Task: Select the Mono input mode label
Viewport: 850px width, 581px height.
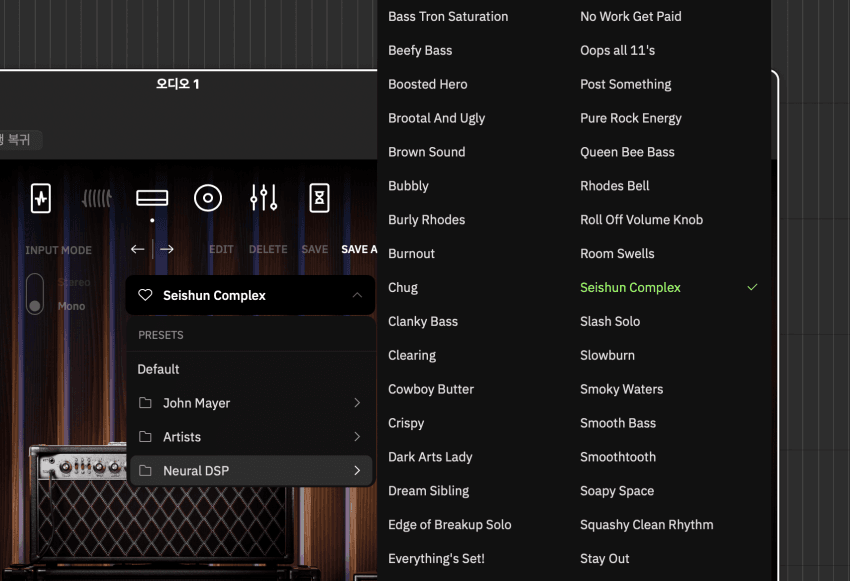Action: coord(71,306)
